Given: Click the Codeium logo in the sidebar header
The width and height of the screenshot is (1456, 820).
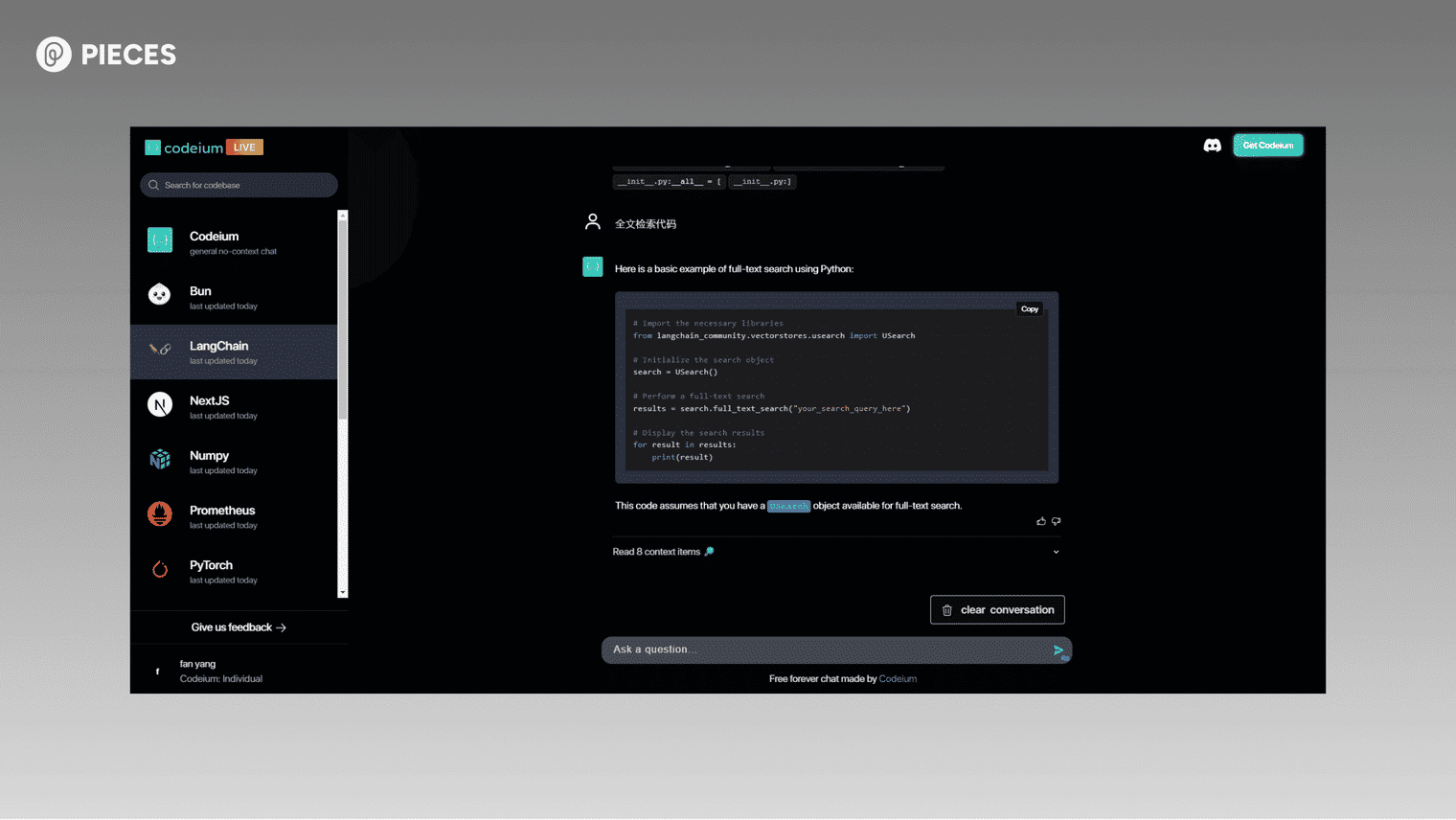Looking at the screenshot, I should point(184,148).
